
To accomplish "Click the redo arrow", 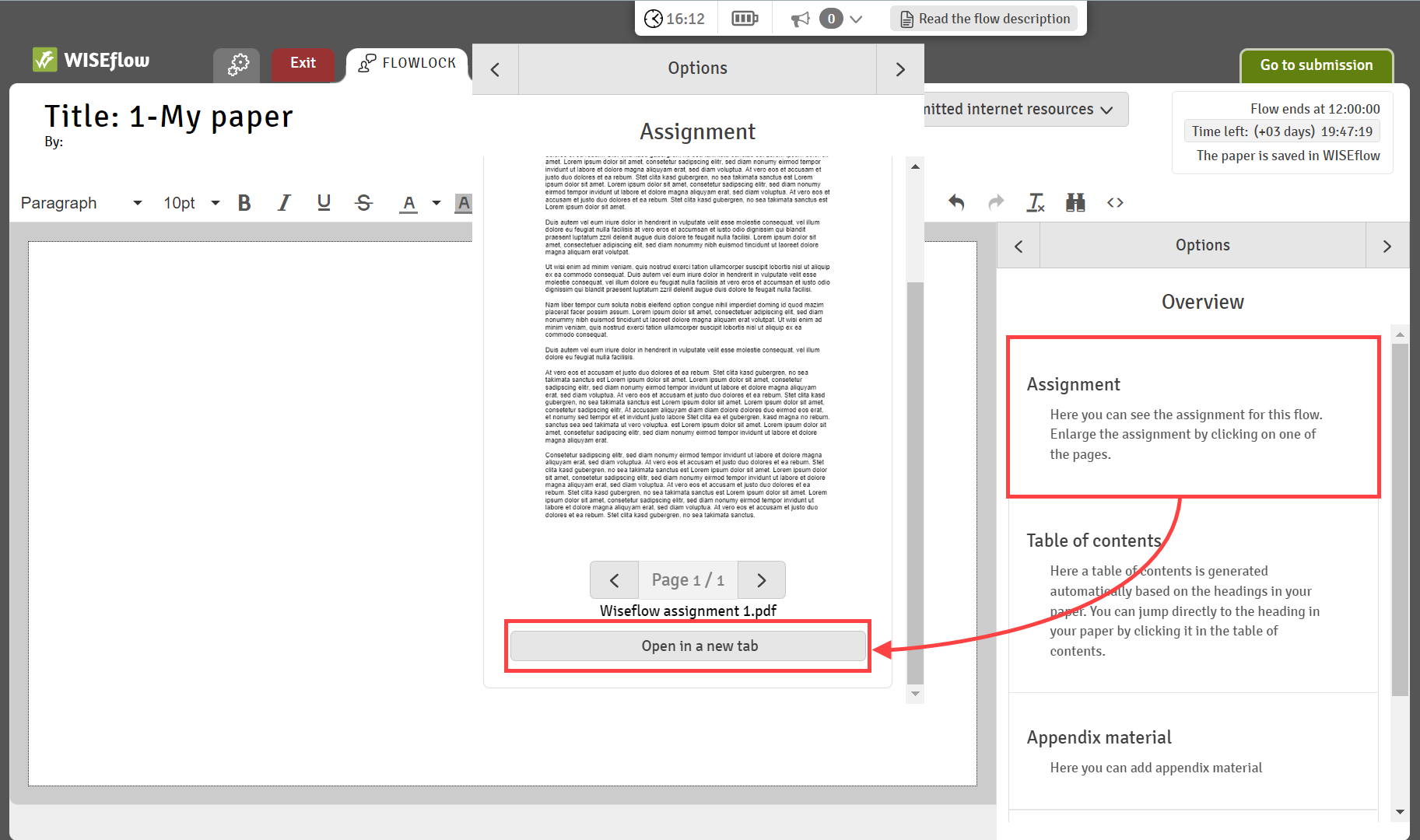I will [x=996, y=203].
